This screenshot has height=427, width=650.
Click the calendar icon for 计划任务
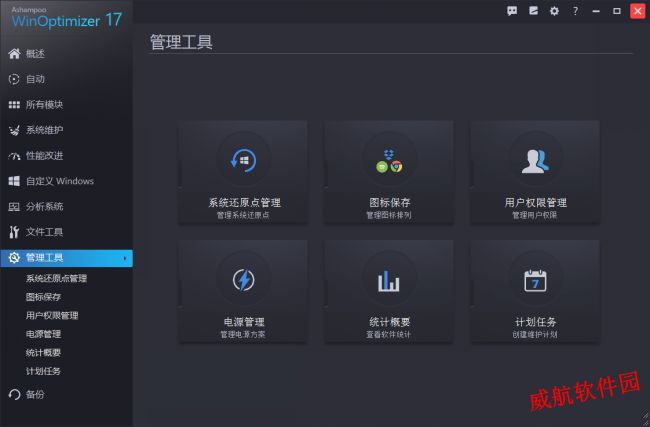click(535, 281)
